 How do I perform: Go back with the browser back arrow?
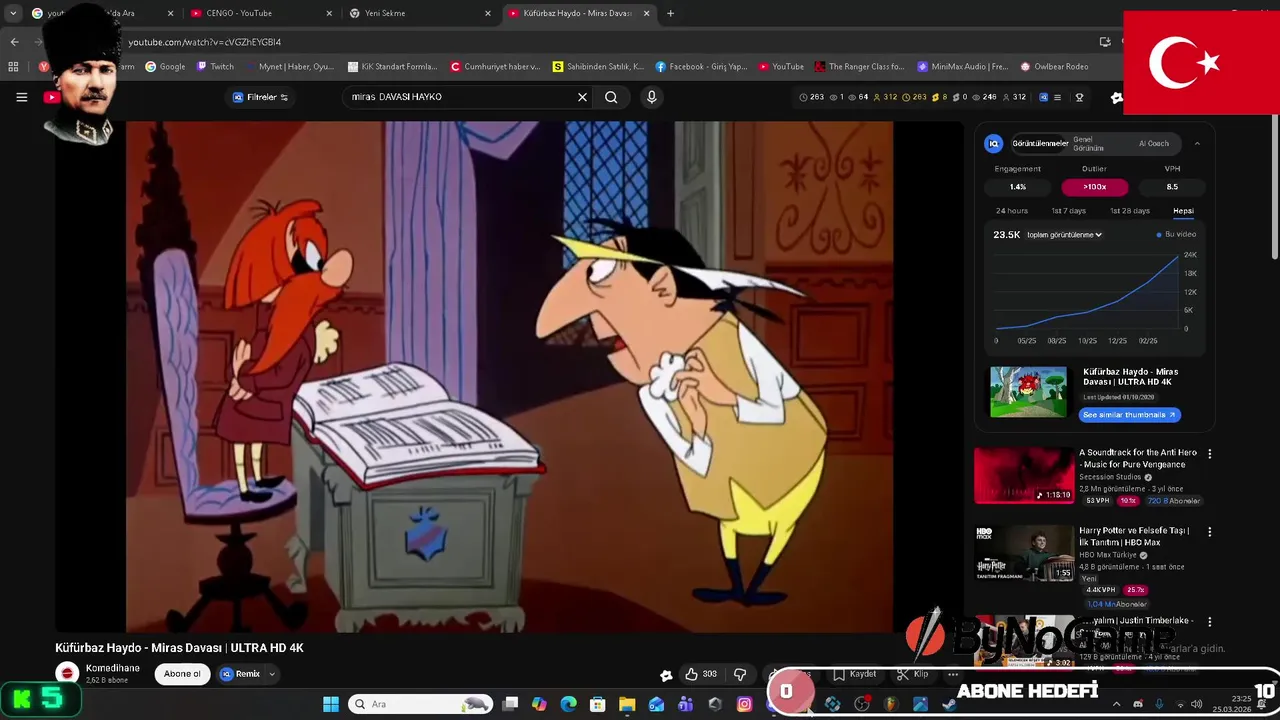(x=14, y=42)
